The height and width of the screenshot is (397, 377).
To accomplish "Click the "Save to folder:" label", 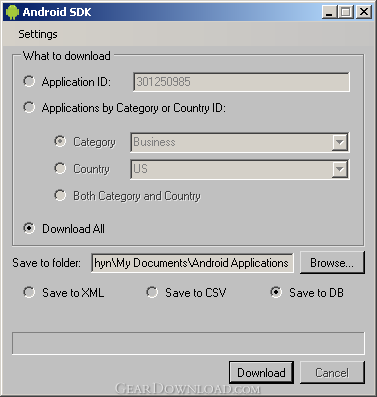I will (x=46, y=263).
